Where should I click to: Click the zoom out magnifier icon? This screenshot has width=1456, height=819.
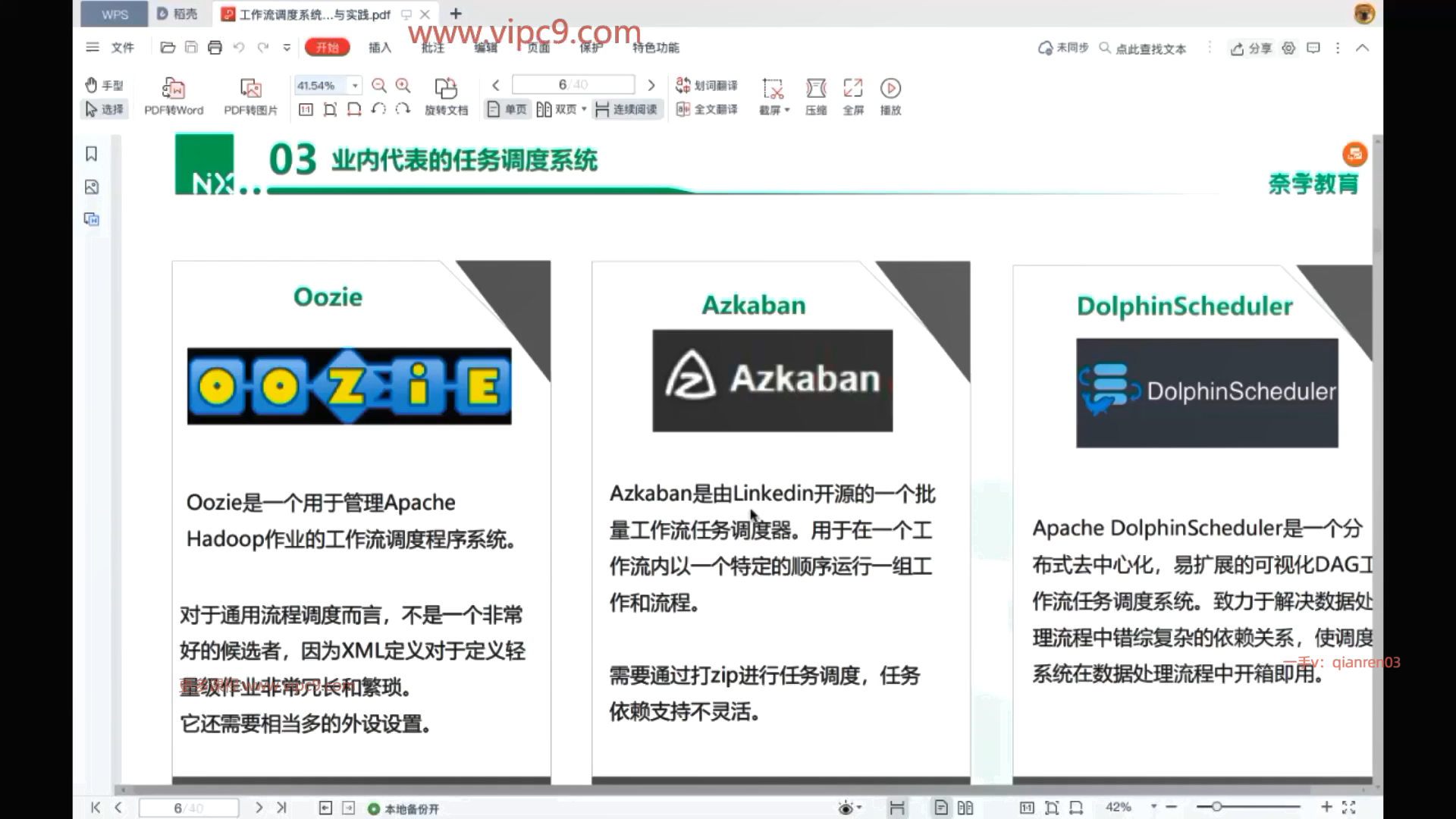tap(379, 86)
